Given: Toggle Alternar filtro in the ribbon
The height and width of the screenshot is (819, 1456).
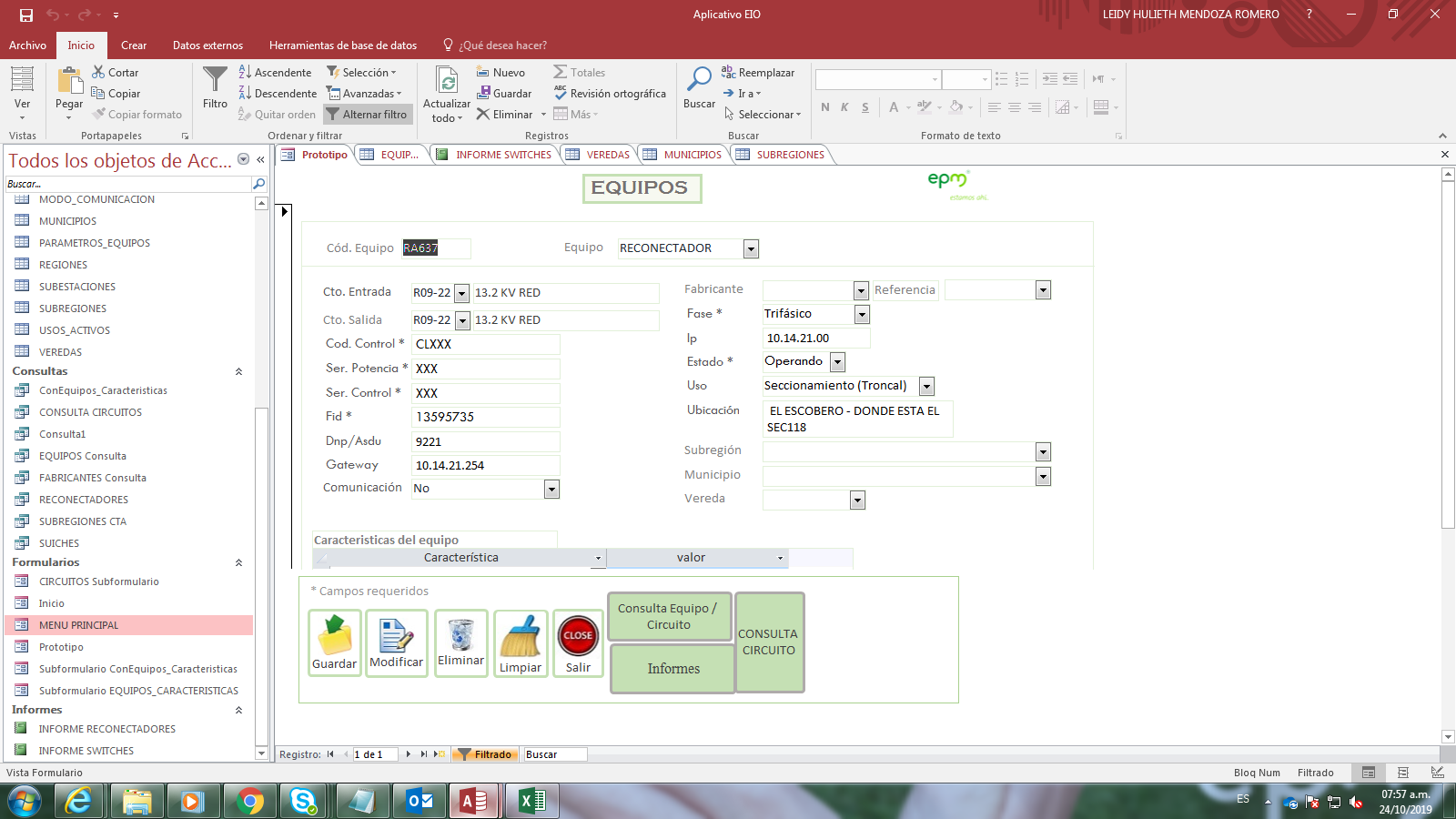Looking at the screenshot, I should (368, 114).
